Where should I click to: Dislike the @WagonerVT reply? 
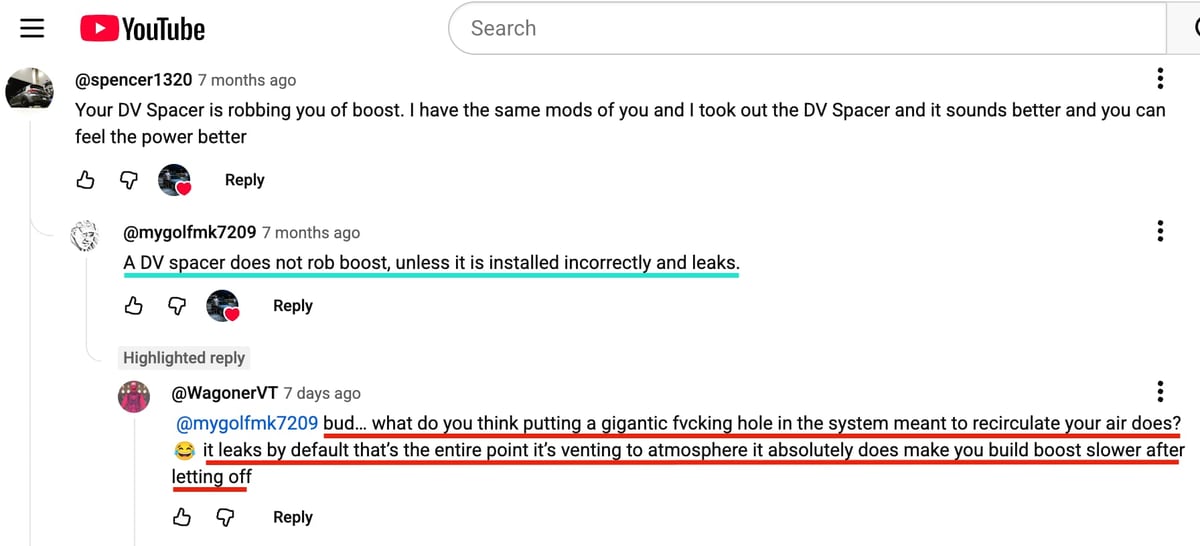(x=225, y=517)
